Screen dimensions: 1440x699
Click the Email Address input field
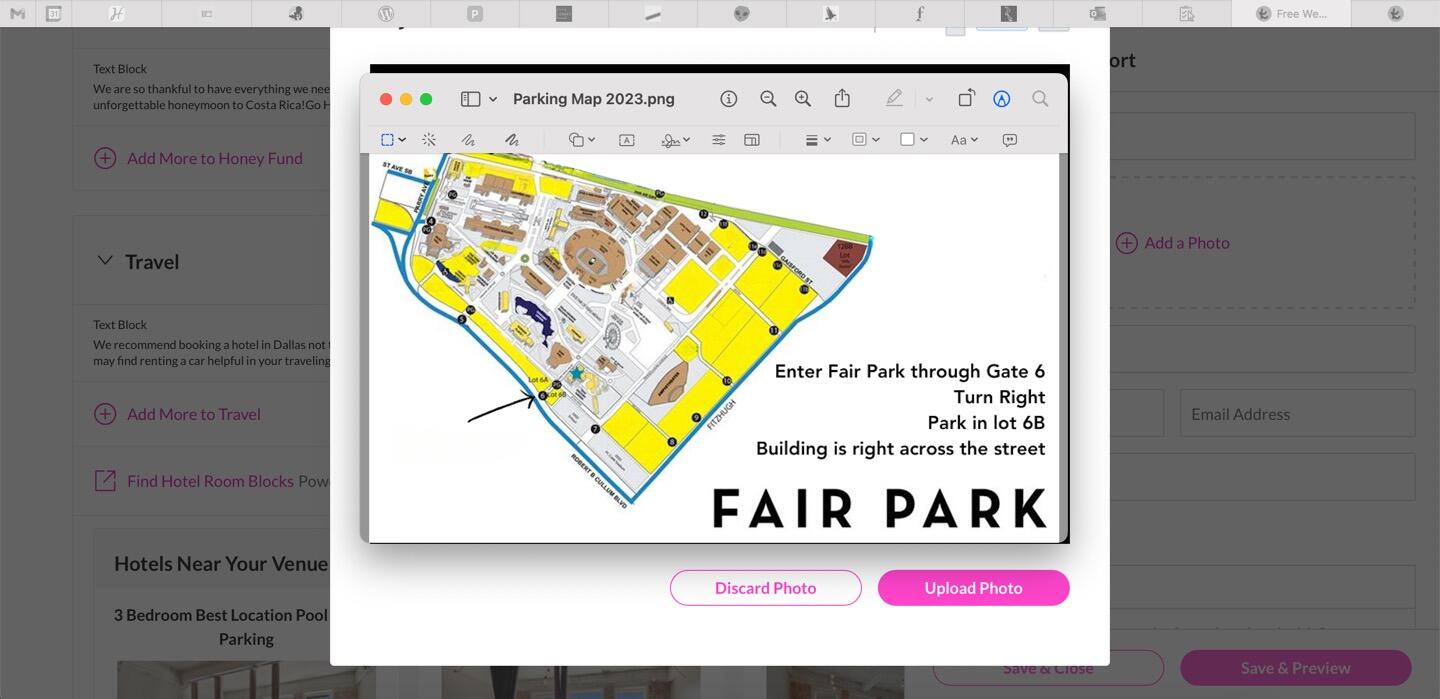pos(1298,413)
